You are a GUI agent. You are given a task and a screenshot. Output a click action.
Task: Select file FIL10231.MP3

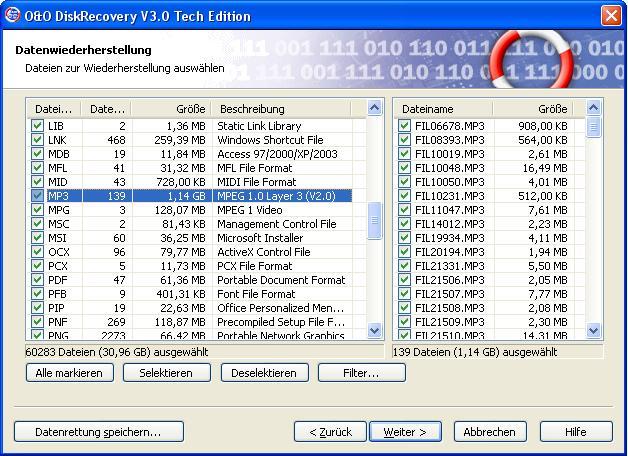coord(450,196)
